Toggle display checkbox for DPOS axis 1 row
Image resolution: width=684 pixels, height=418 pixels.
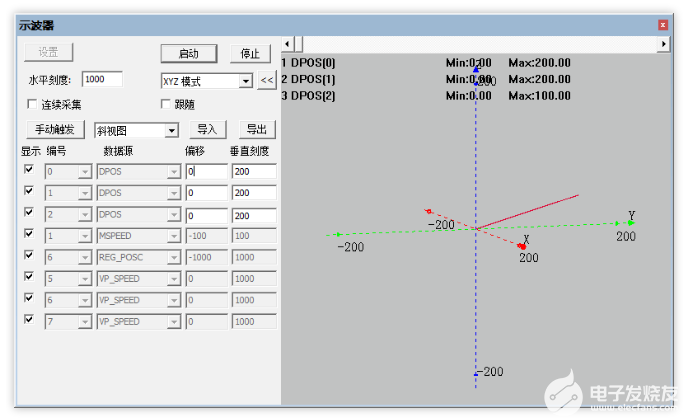pos(29,190)
